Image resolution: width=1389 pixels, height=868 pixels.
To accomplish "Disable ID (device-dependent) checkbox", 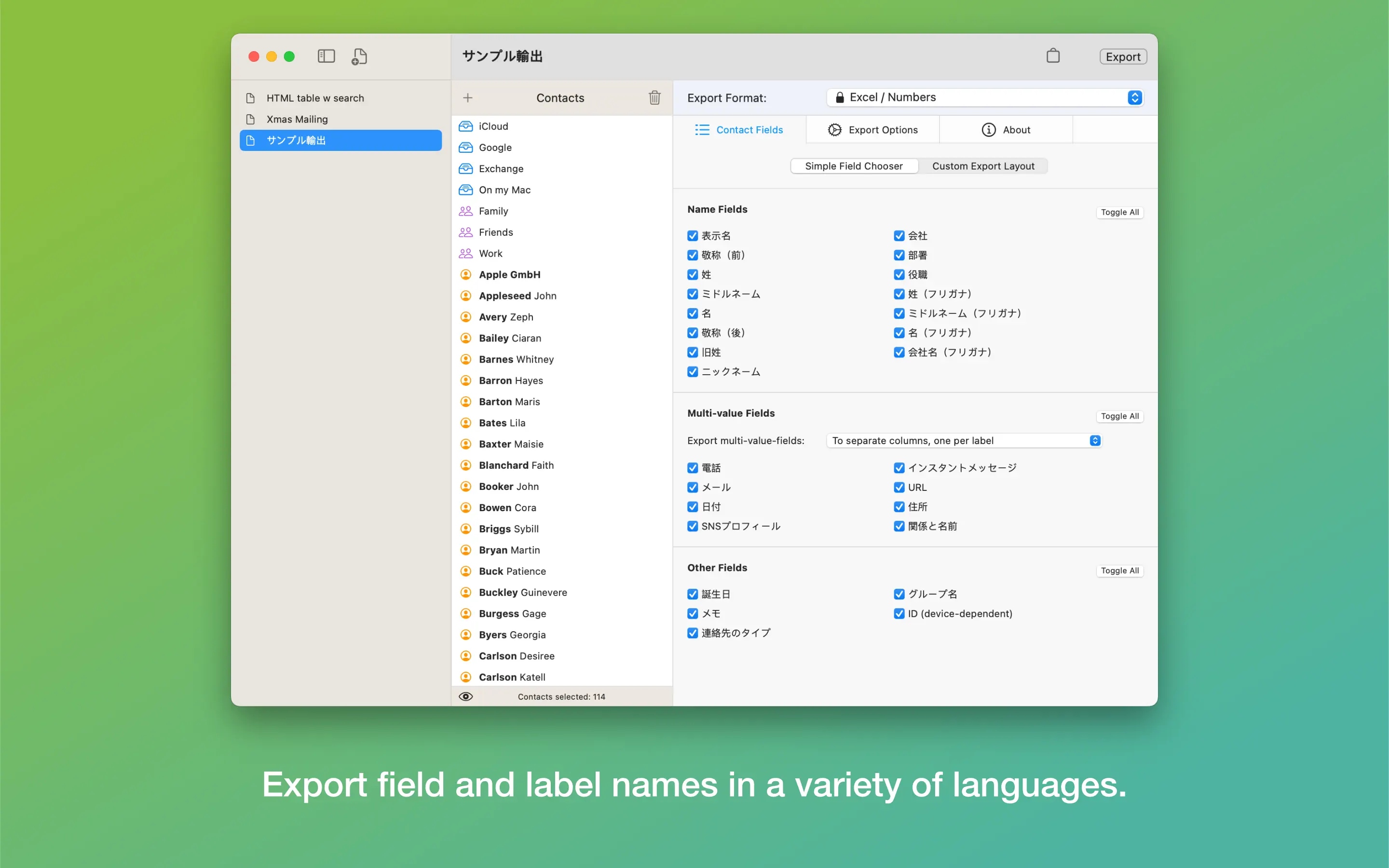I will point(899,614).
